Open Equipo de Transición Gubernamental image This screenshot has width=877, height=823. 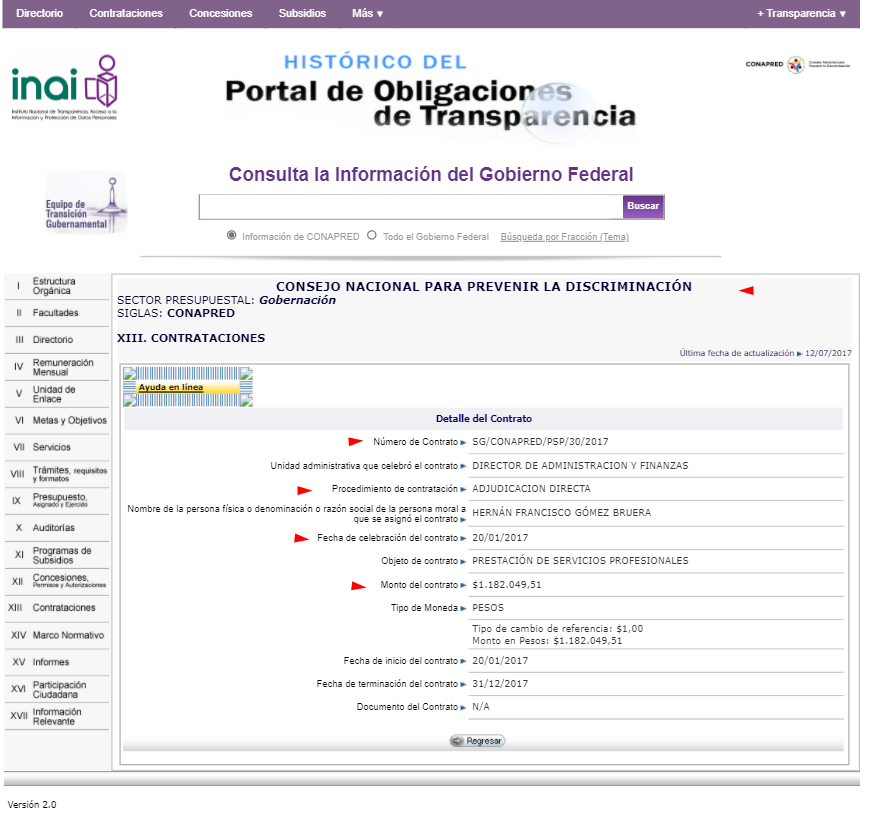tap(86, 203)
